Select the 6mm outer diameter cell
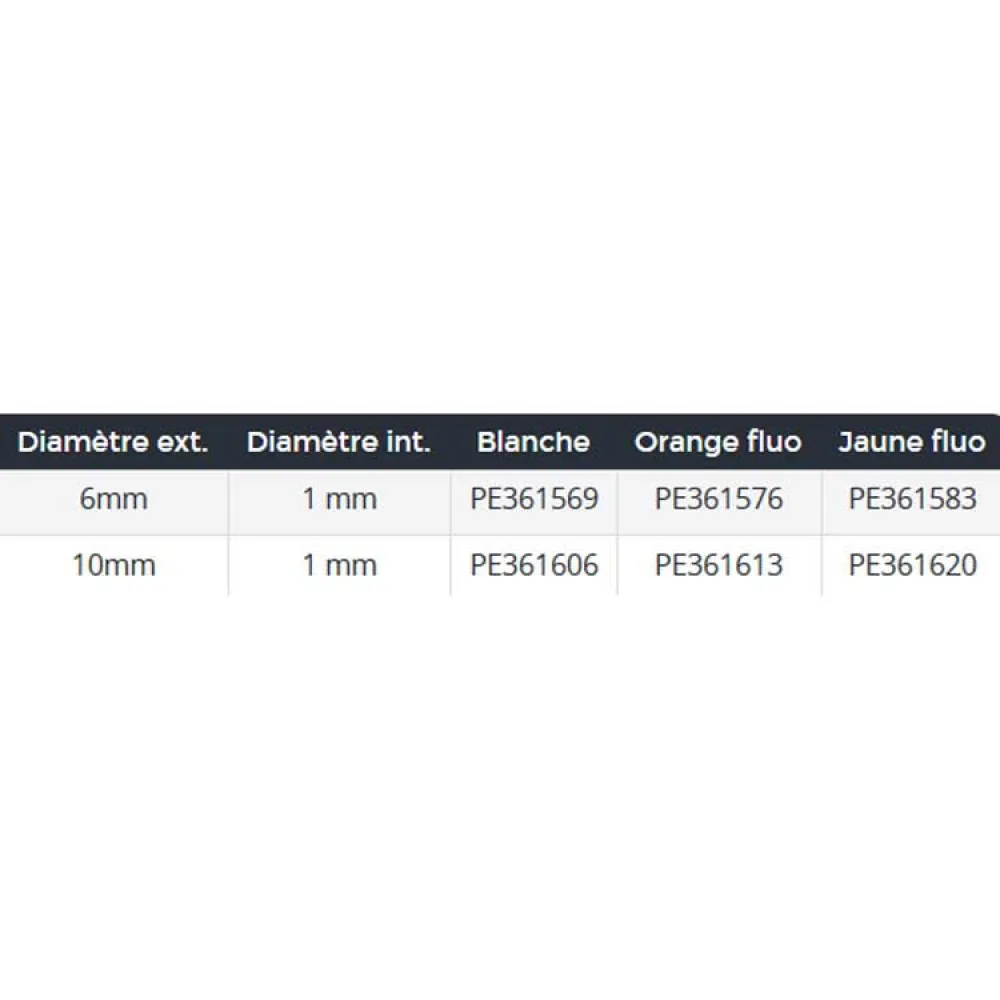1000x1000 pixels. (x=113, y=499)
